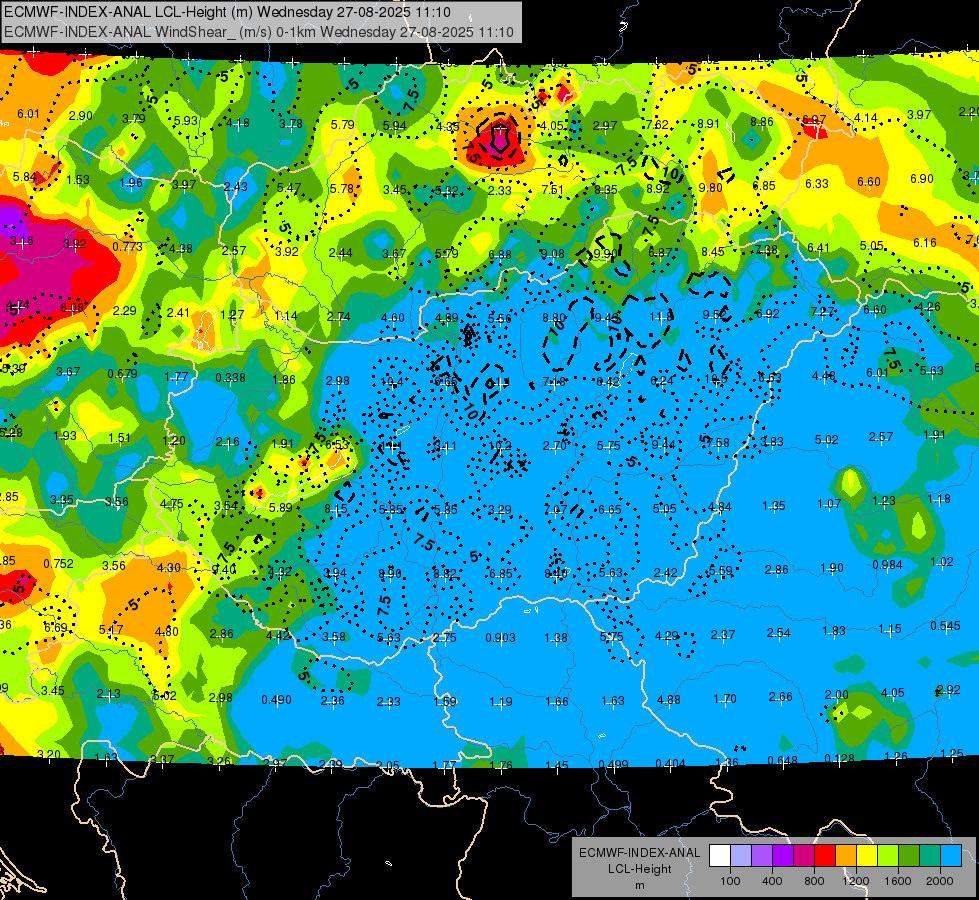979x900 pixels.
Task: Click the wind shear value 0.903
Action: tap(501, 638)
